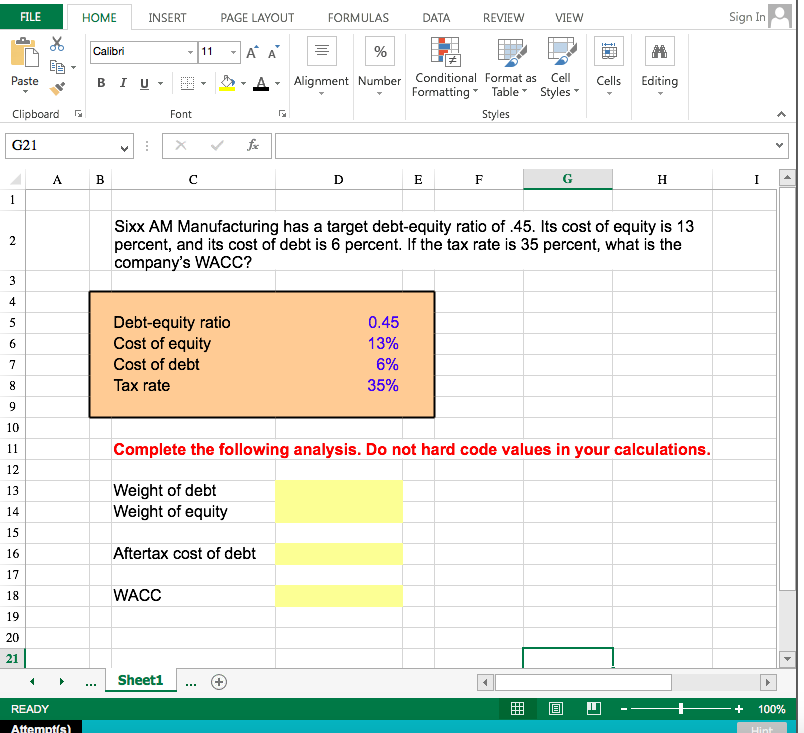Zoom out with the minus button
This screenshot has width=804, height=733.
(624, 709)
